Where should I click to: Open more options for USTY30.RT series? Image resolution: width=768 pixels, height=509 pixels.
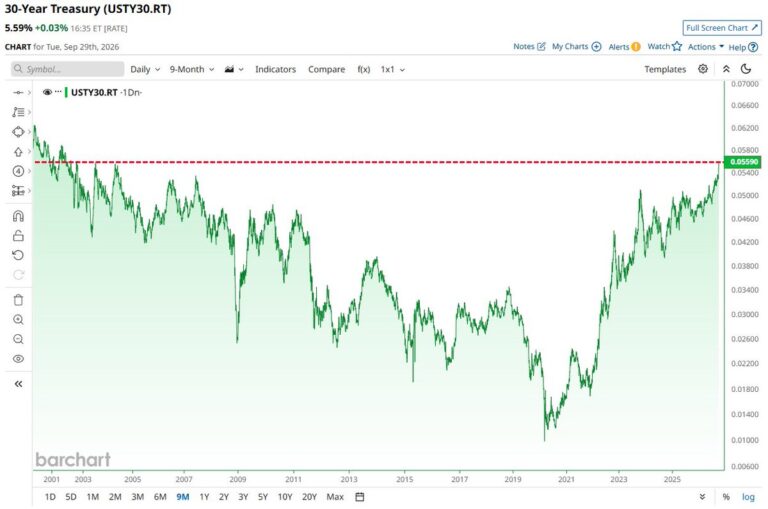[58, 92]
